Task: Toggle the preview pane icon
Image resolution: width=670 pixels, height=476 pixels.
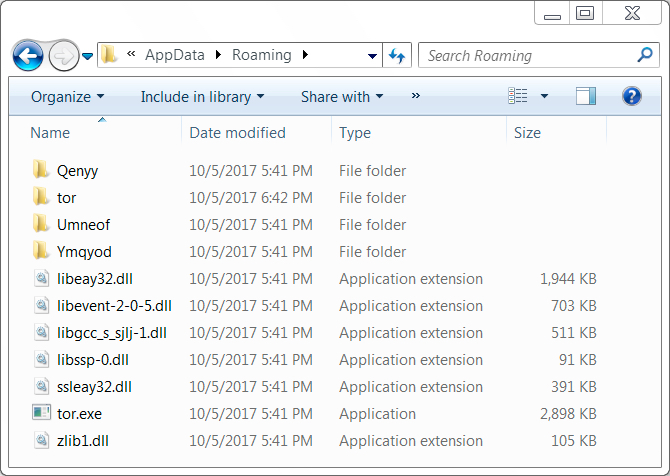Action: click(x=586, y=96)
